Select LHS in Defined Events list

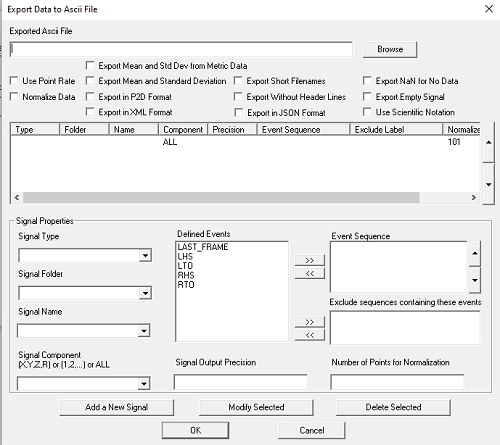tap(185, 256)
